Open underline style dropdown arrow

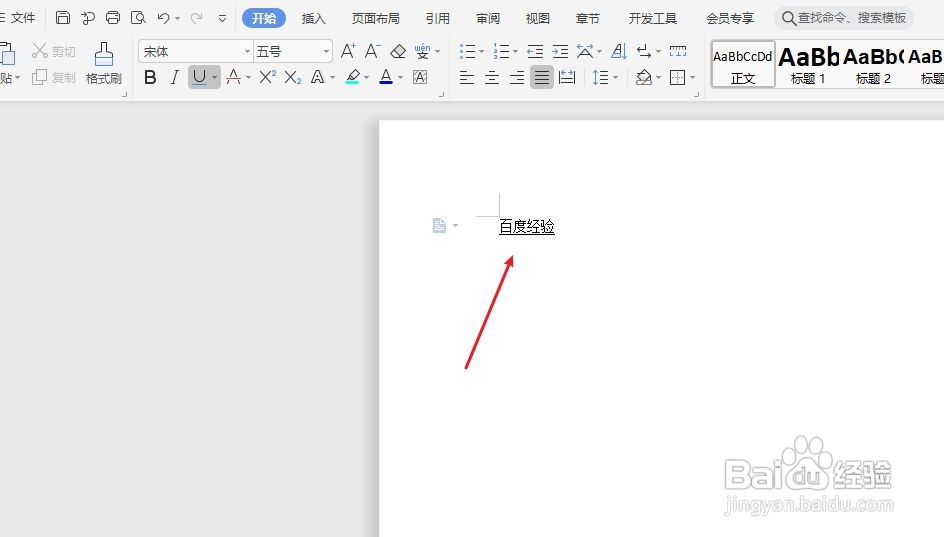215,78
